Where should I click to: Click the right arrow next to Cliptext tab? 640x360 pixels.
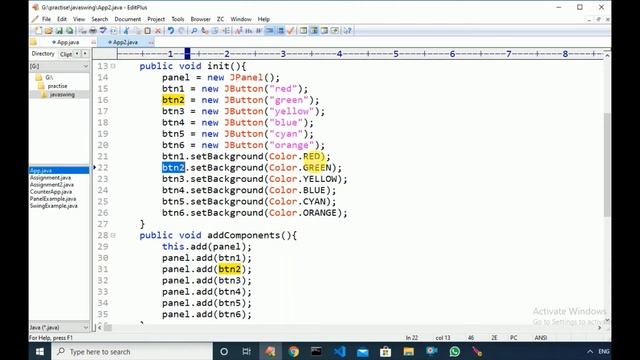(x=85, y=54)
